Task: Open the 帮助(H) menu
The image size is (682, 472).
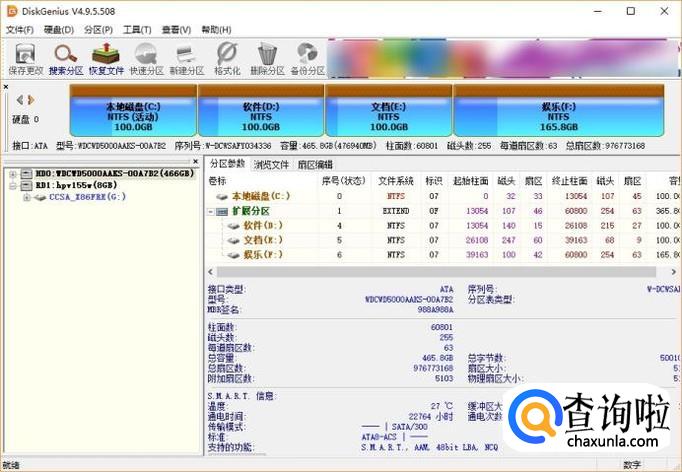Action: [216, 30]
